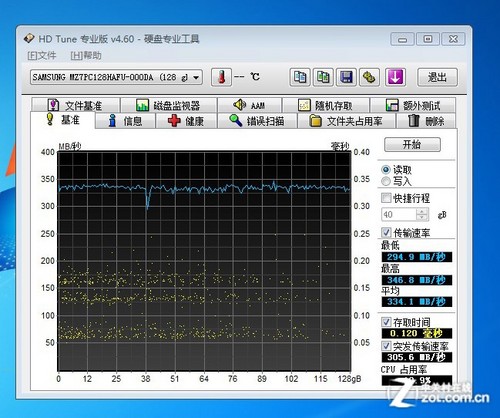Open the 健康 tab with red cross
The height and width of the screenshot is (418, 500).
coord(186,121)
